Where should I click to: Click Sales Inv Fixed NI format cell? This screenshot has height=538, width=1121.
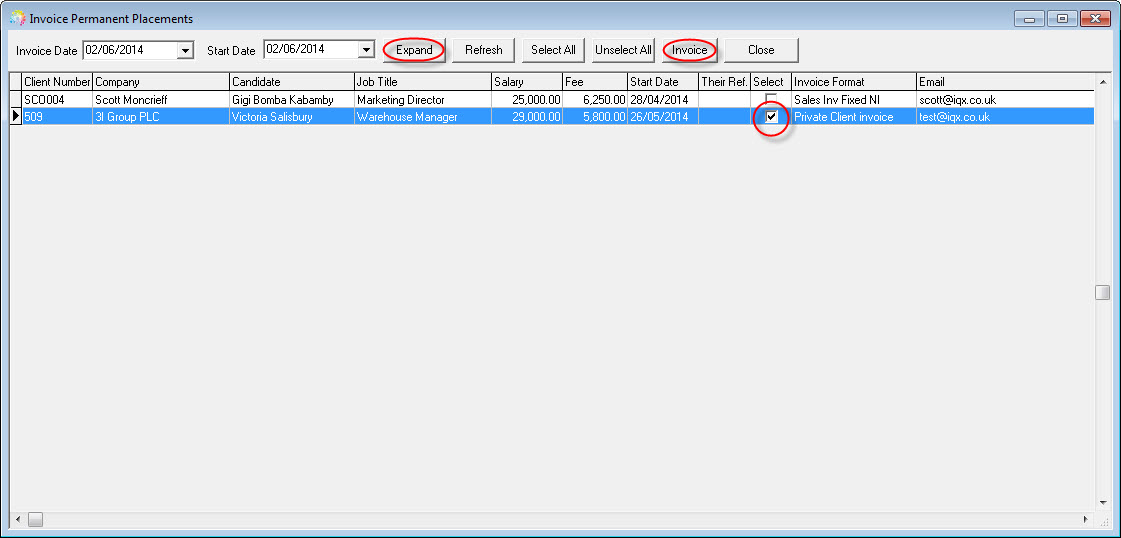(x=854, y=100)
